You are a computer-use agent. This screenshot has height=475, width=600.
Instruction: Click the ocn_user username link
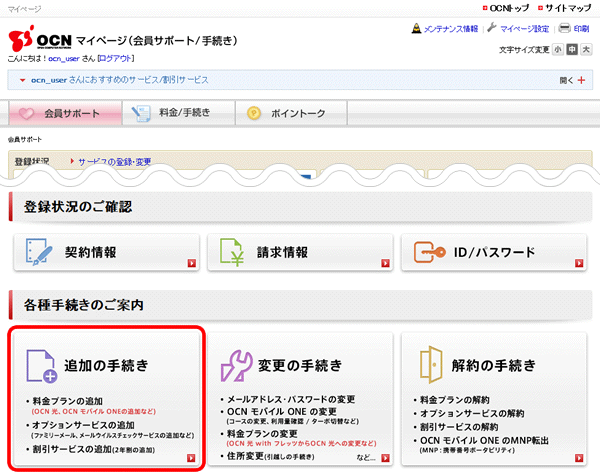pos(64,59)
